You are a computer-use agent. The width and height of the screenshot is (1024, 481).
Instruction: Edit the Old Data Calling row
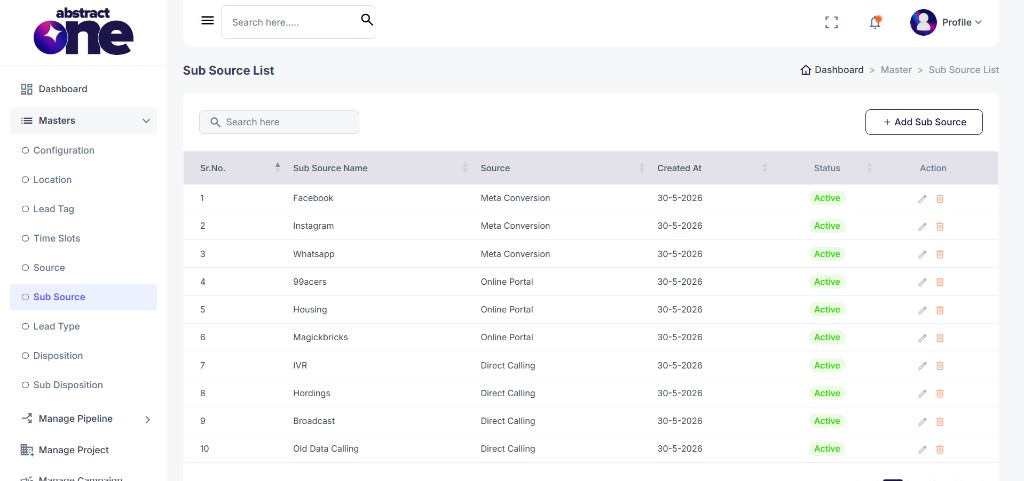(922, 450)
